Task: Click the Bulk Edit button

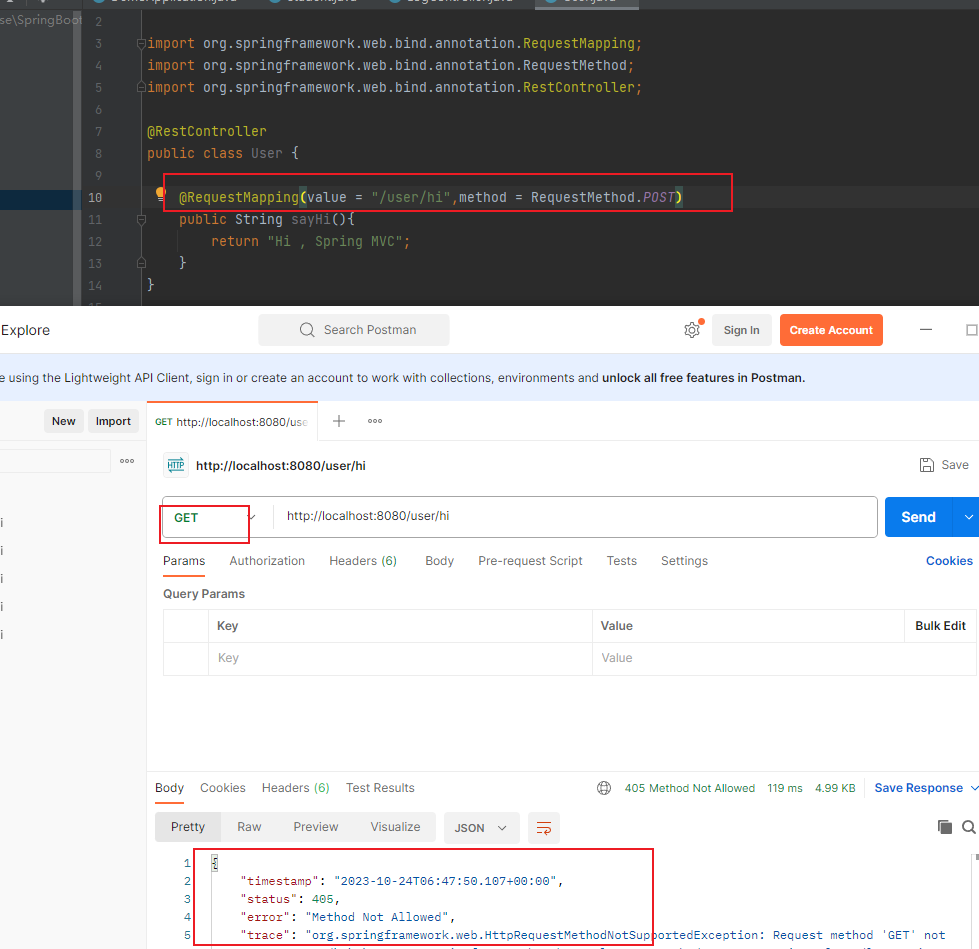Action: click(x=940, y=626)
